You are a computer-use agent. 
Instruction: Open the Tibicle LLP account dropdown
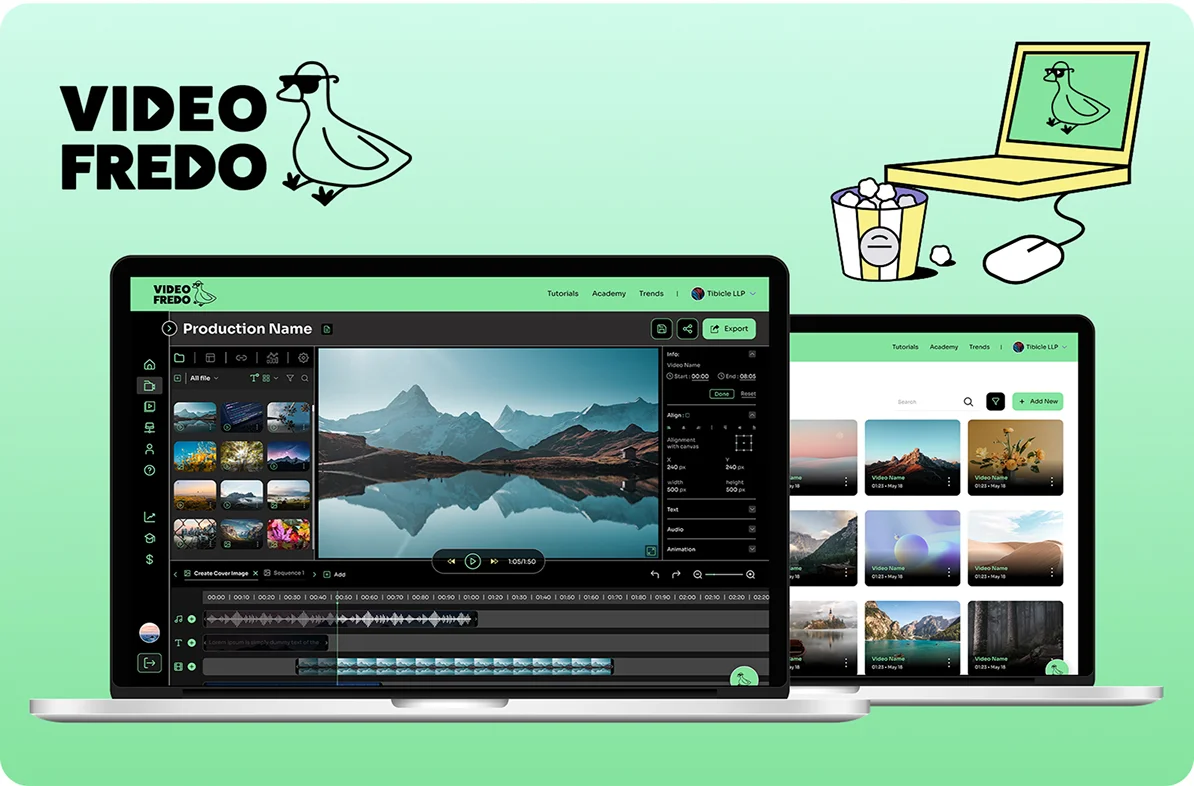[724, 293]
